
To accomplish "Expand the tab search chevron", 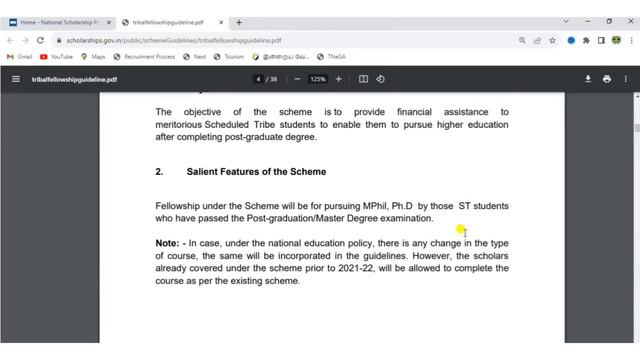I will (x=566, y=21).
